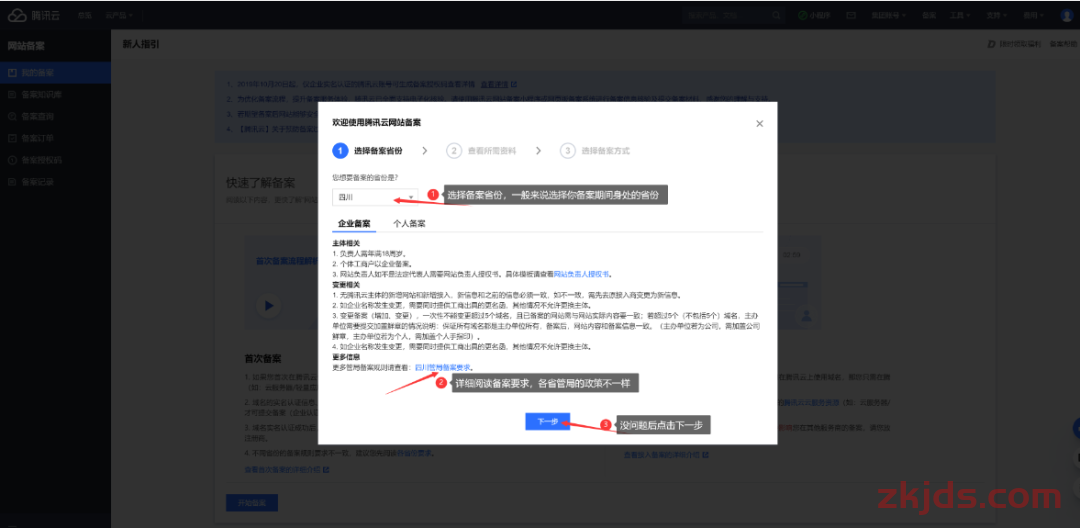This screenshot has height=528, width=1080.
Task: Open the 四川 province dropdown
Action: click(375, 197)
